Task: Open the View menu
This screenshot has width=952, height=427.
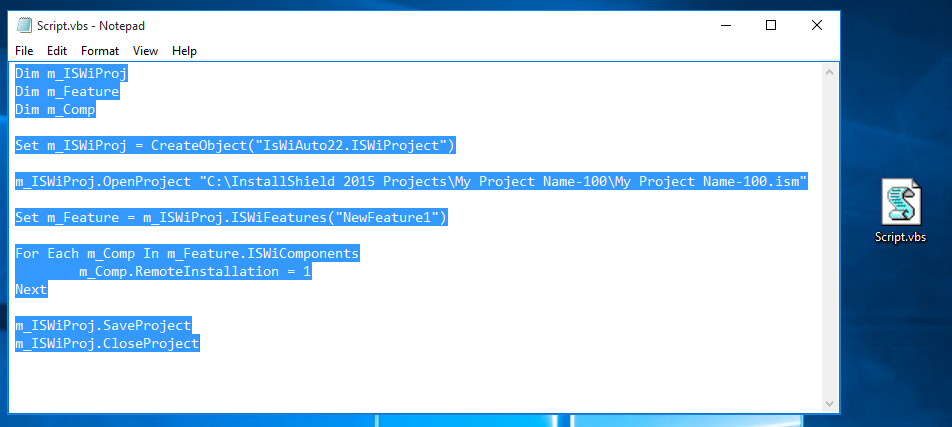Action: (x=145, y=51)
